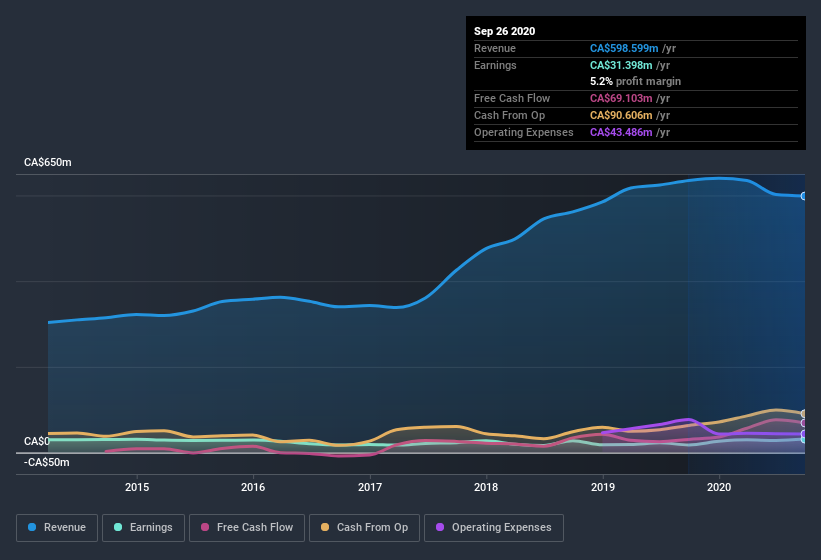The height and width of the screenshot is (560, 821).
Task: Click the 2019 x-axis label
Action: pos(603,487)
